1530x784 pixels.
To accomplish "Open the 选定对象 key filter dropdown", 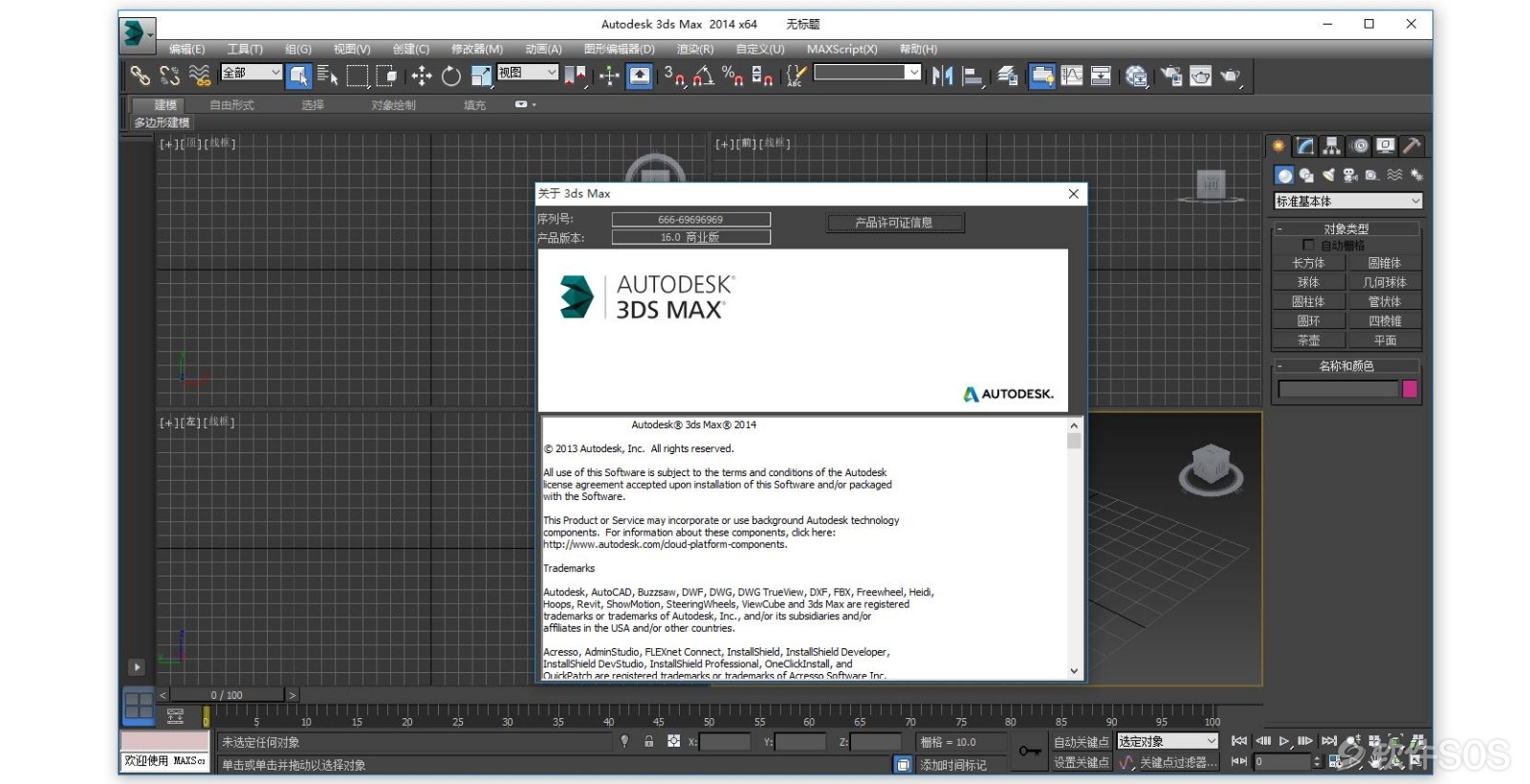I will pos(1168,741).
